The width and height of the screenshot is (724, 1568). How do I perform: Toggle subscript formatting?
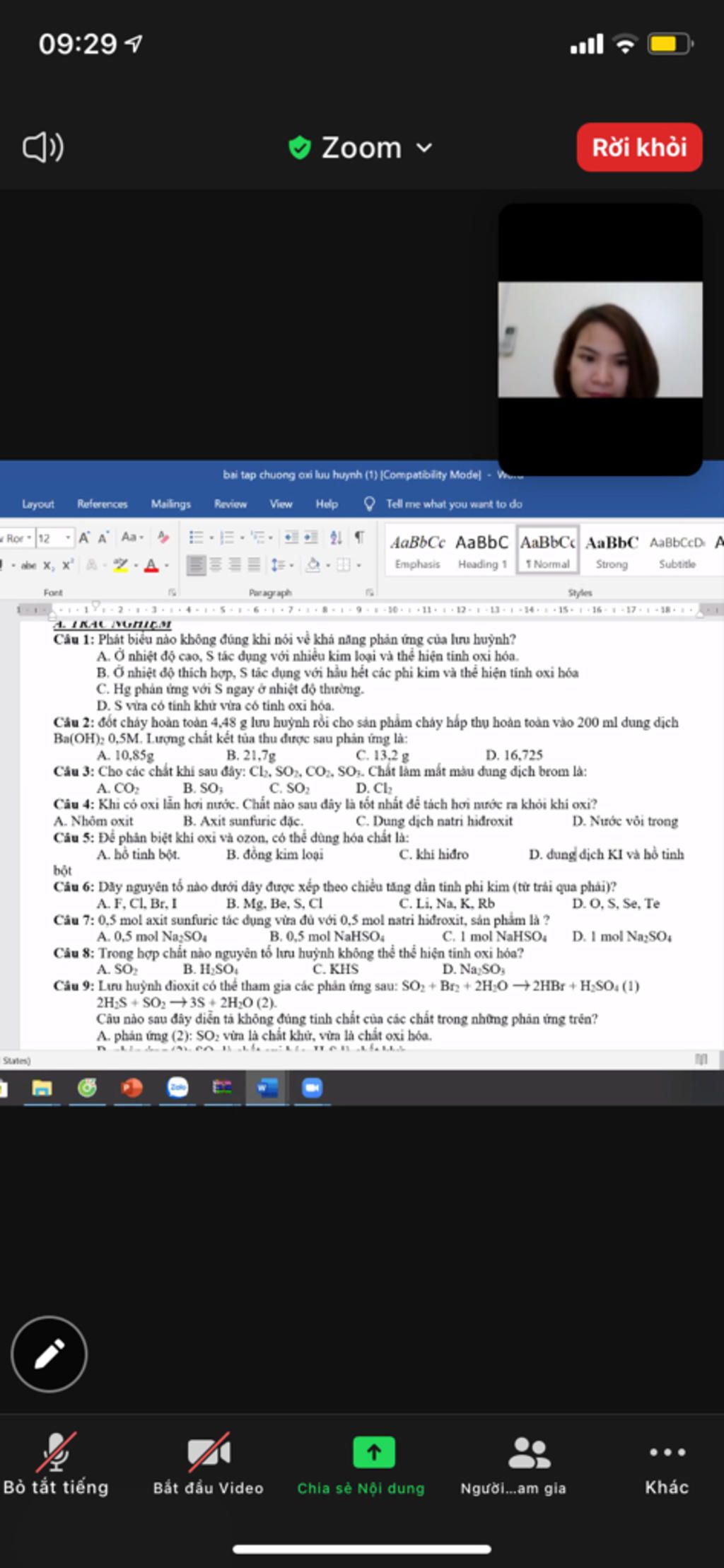coord(48,565)
